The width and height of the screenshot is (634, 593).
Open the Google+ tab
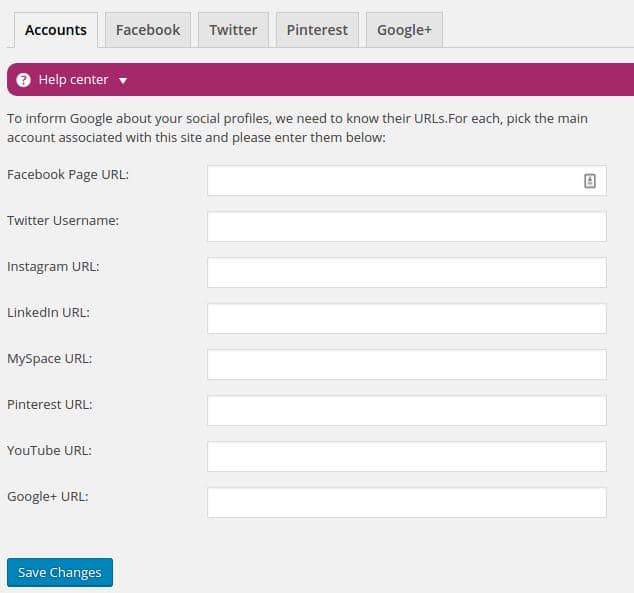click(x=404, y=30)
